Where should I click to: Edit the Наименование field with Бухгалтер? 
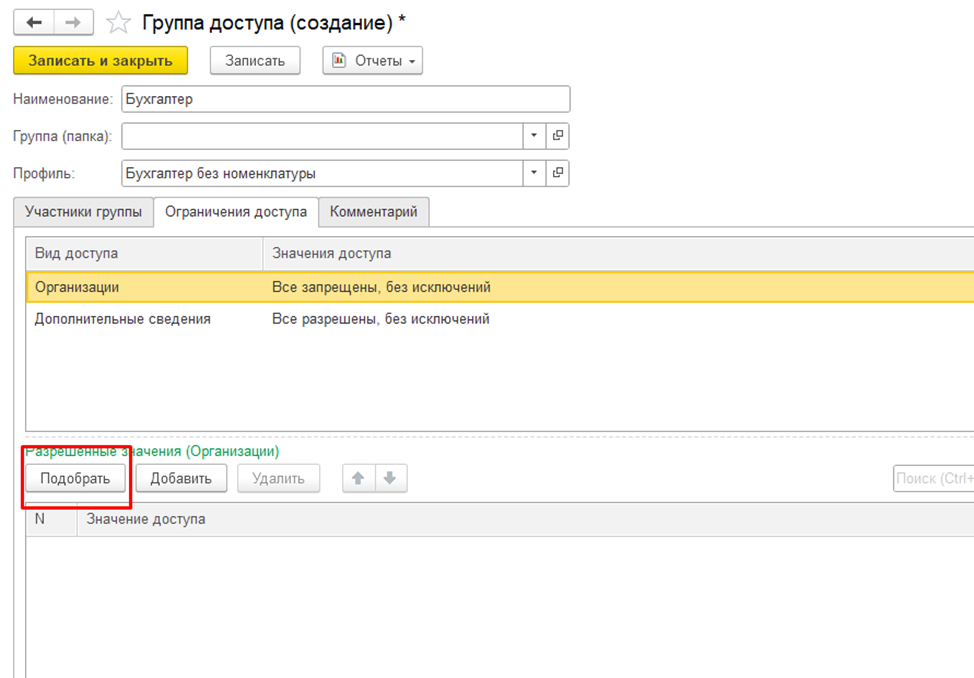click(345, 99)
